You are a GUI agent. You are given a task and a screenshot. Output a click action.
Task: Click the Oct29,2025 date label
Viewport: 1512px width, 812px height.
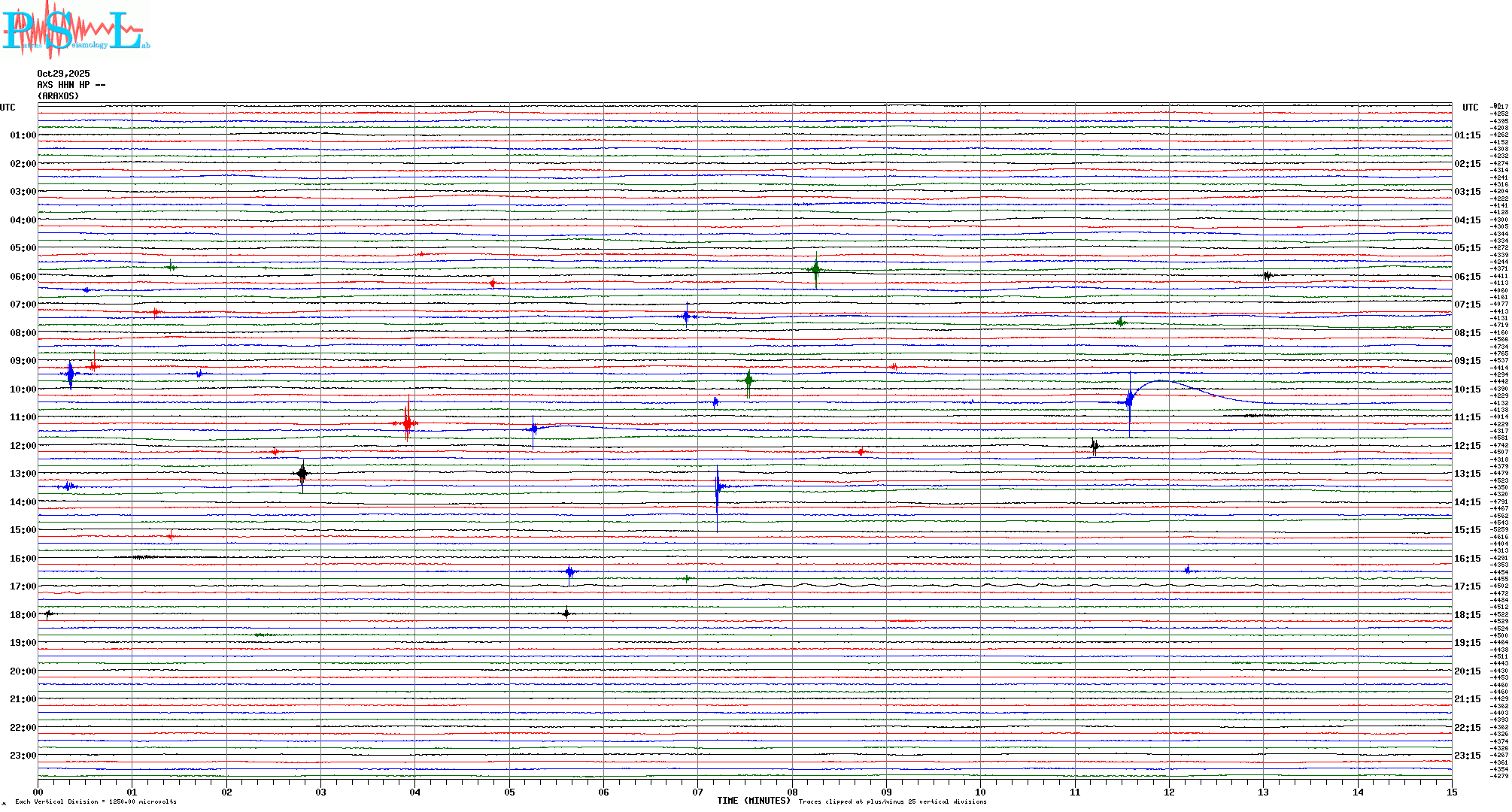pos(63,74)
